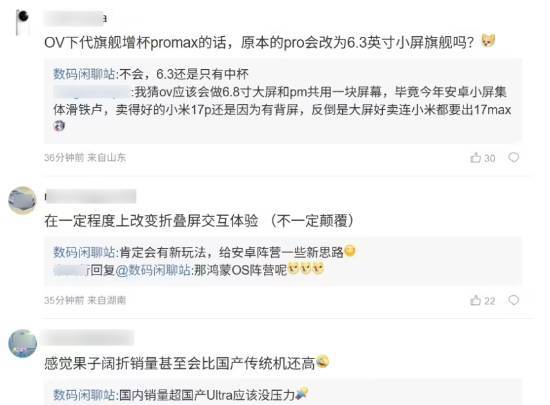Open 数码闲聊站 profile in the 6.3 reply
The height and width of the screenshot is (405, 550).
click(84, 74)
